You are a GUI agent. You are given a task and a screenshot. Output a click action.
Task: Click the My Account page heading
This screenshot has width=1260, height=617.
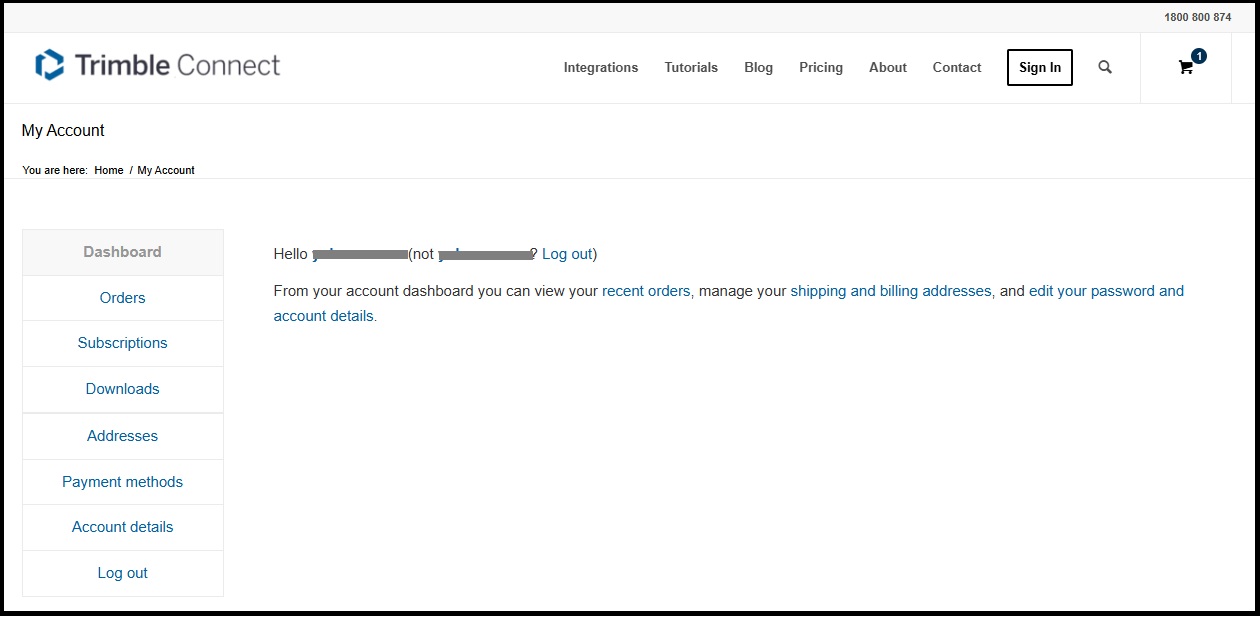[x=63, y=130]
